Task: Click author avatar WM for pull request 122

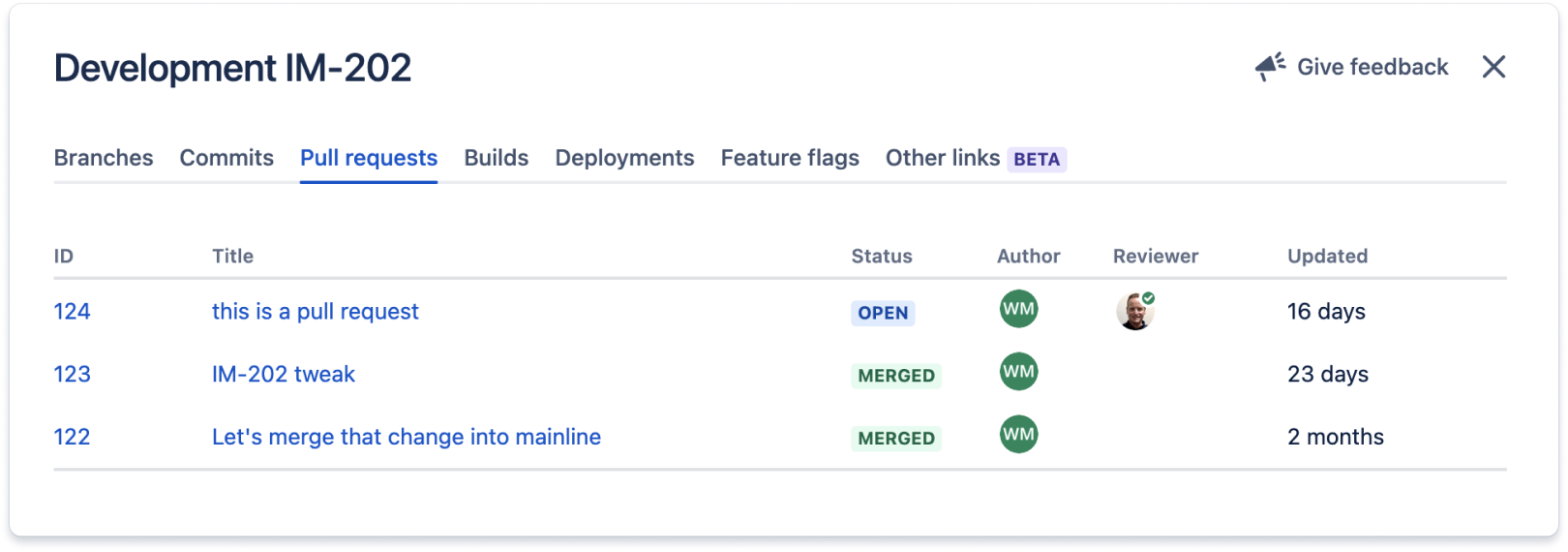Action: click(x=1018, y=435)
